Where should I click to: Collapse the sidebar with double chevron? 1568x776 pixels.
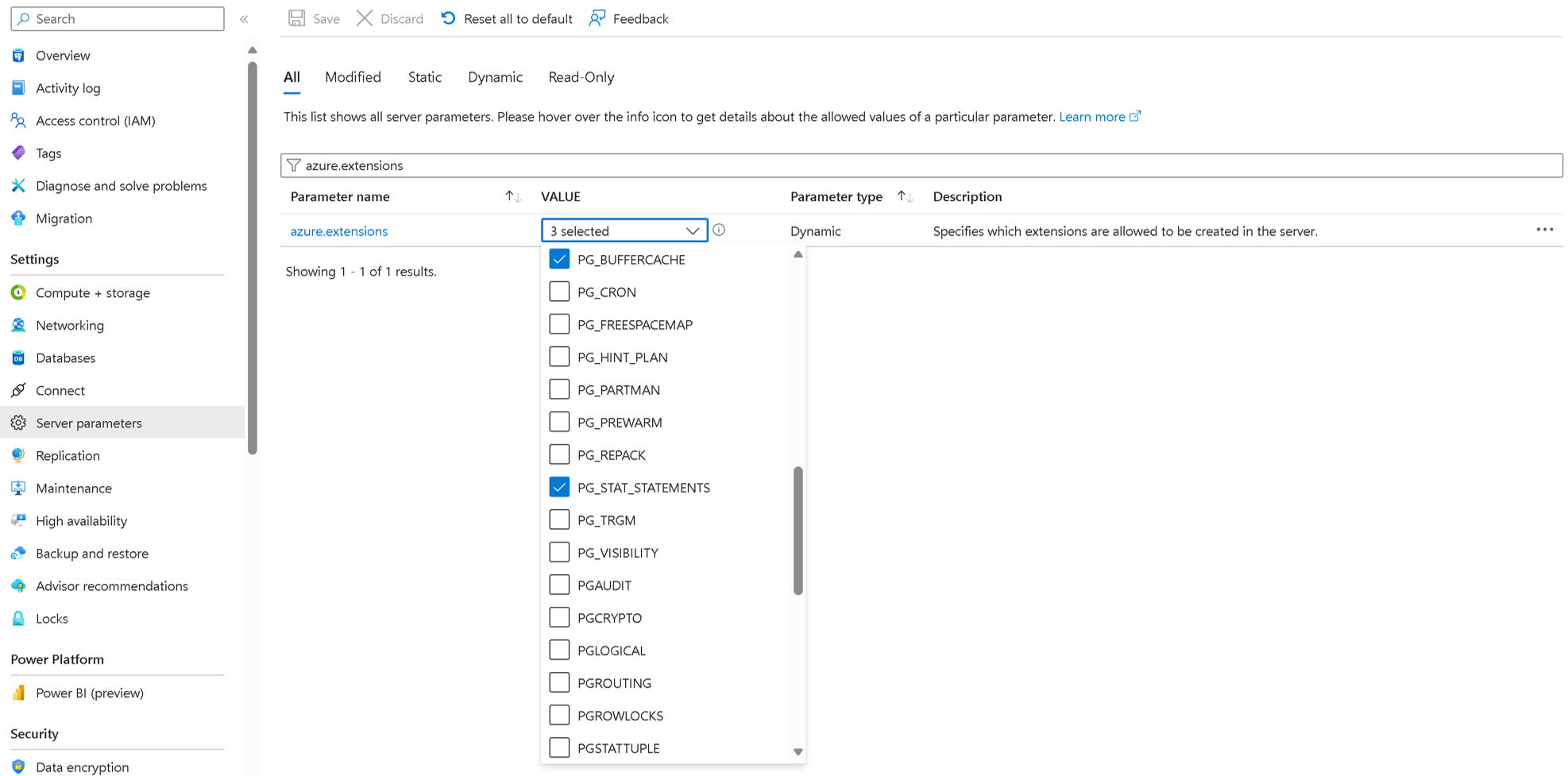pyautogui.click(x=244, y=19)
